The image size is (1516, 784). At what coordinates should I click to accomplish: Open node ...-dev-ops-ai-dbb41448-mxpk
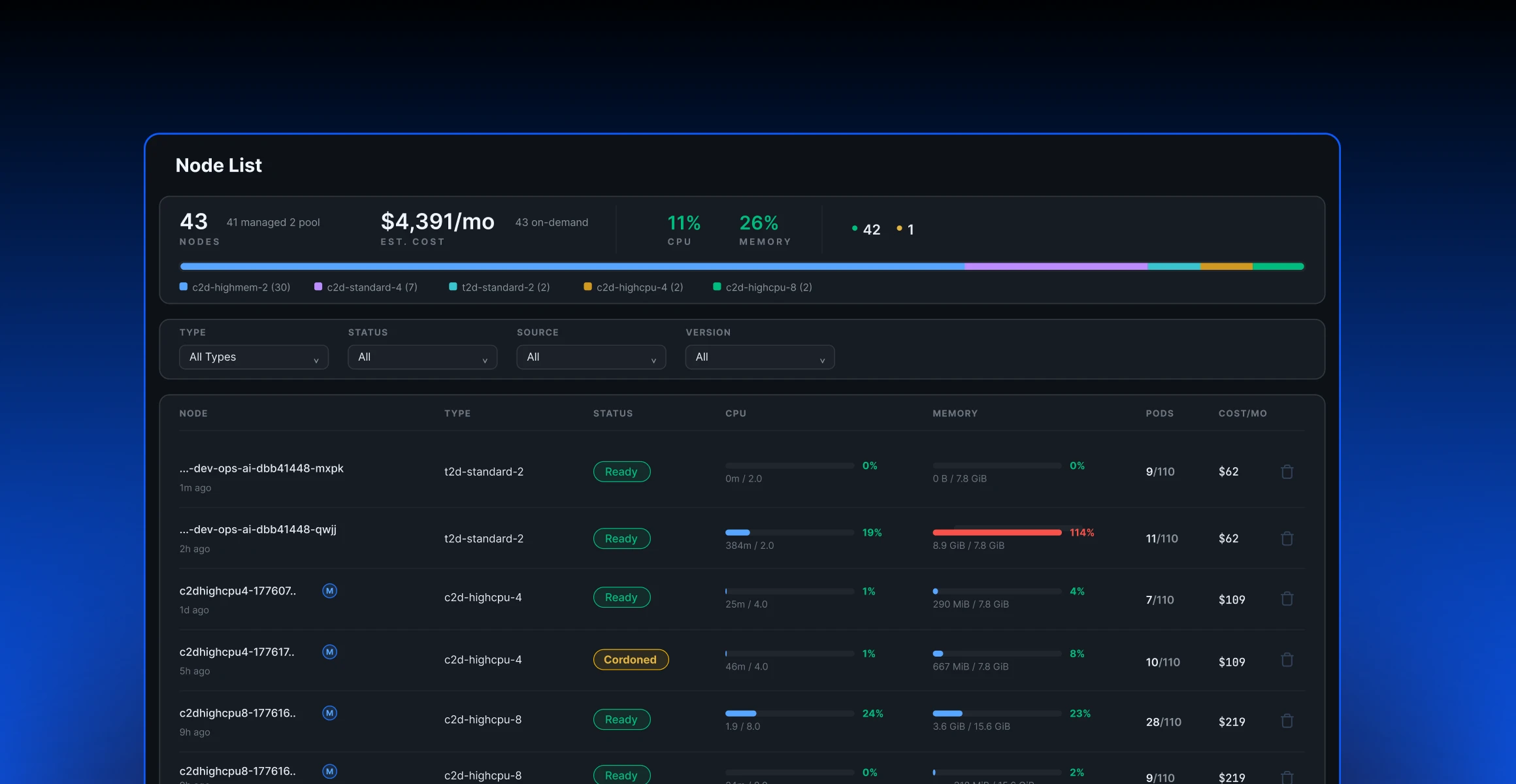click(261, 468)
